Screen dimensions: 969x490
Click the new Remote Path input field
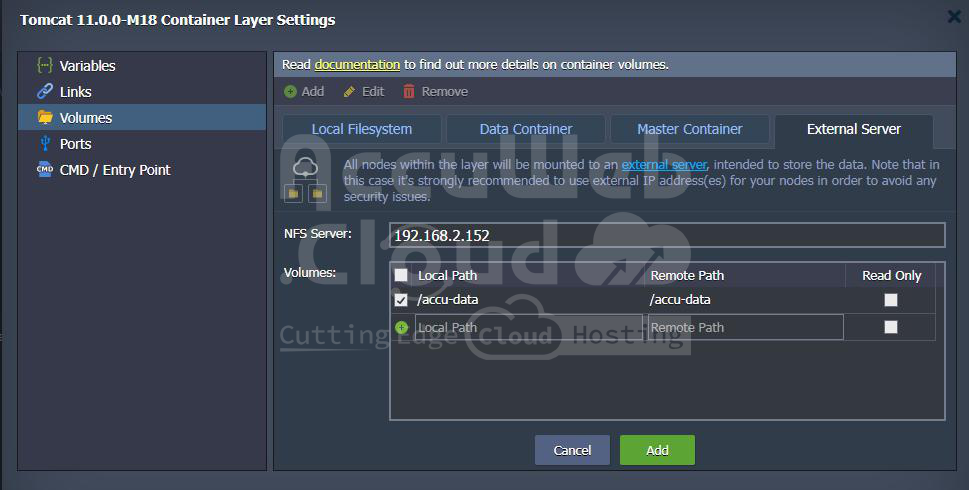click(x=745, y=327)
